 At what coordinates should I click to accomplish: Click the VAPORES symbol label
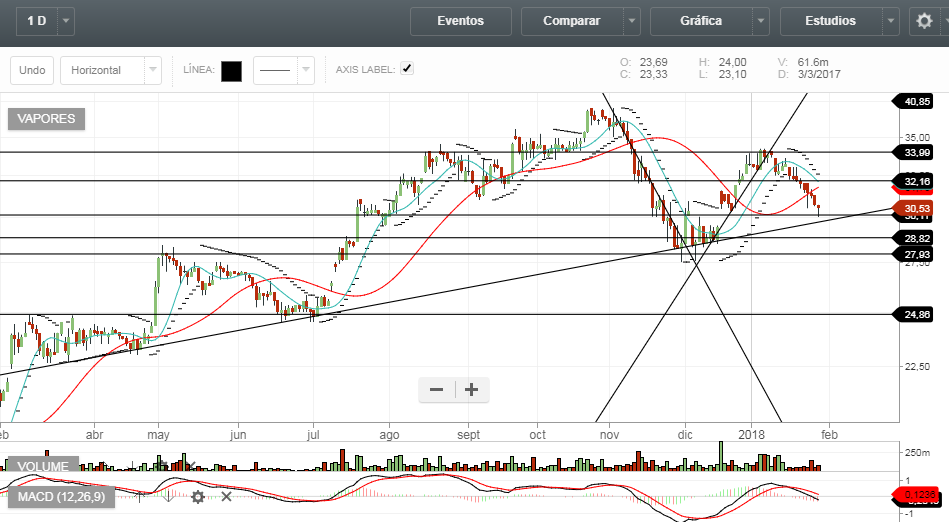(x=46, y=119)
